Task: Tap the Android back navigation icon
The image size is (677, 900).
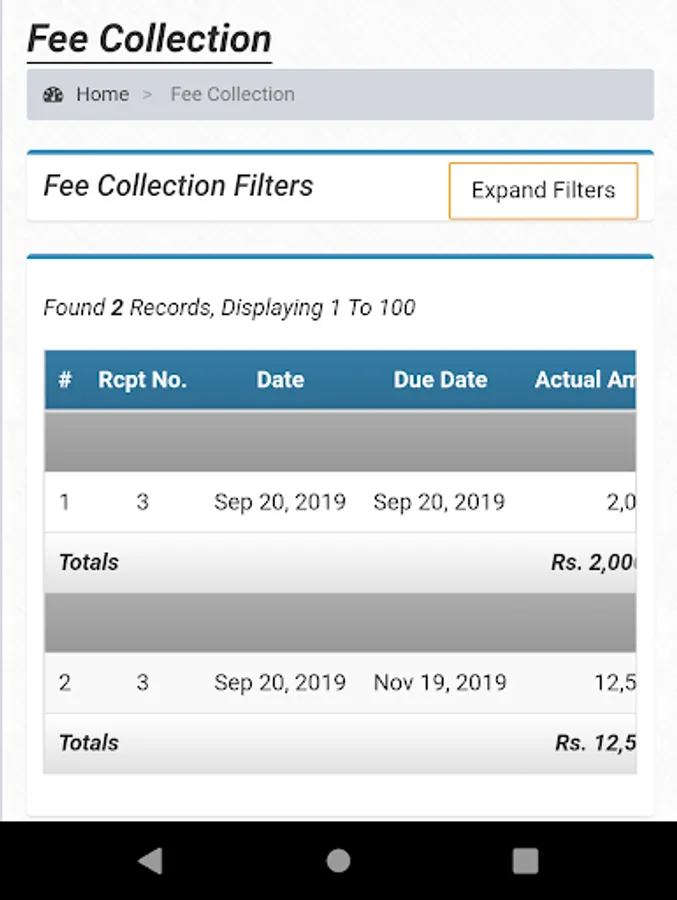Action: (150, 861)
